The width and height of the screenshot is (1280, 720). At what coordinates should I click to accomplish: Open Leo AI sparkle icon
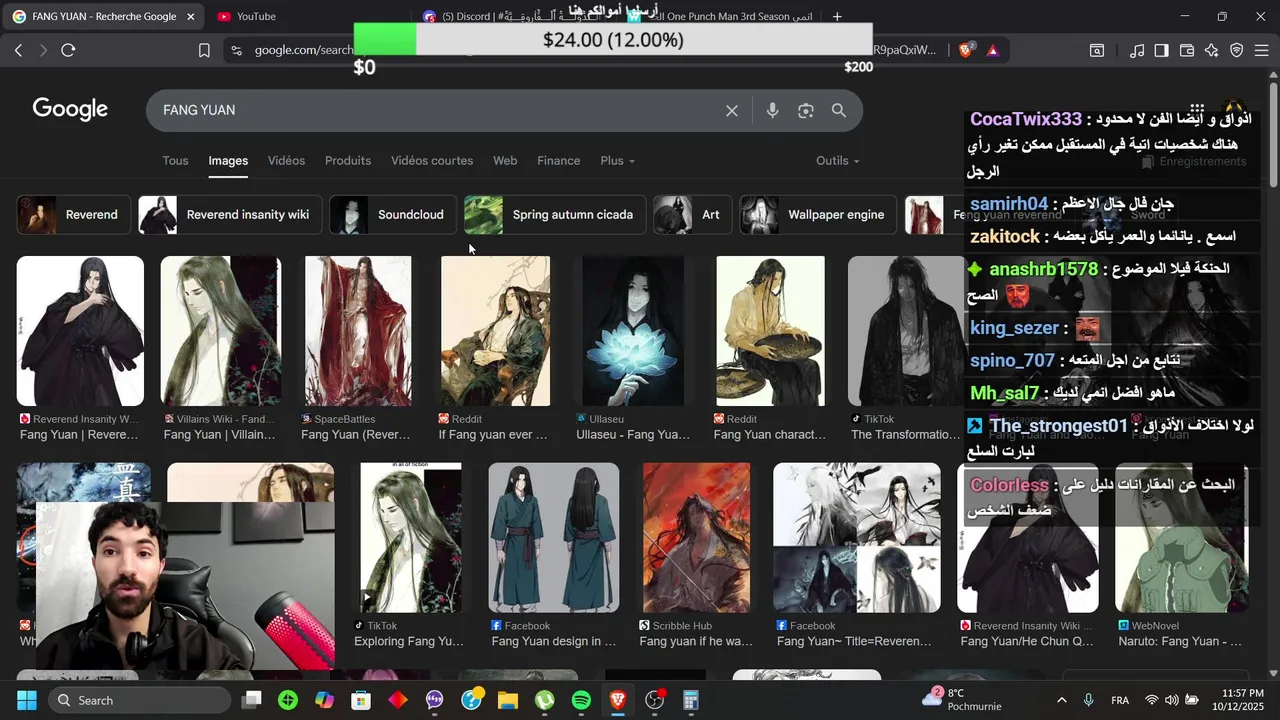click(x=1212, y=50)
